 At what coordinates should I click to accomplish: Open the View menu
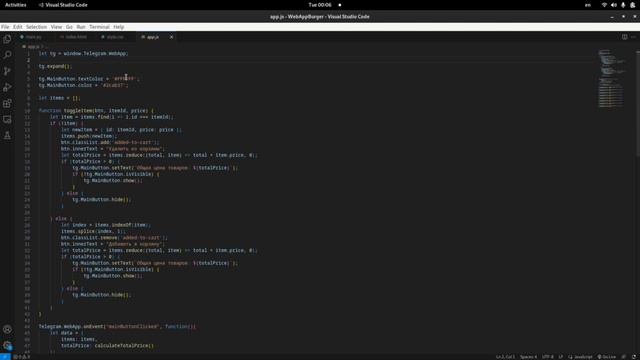[56, 27]
